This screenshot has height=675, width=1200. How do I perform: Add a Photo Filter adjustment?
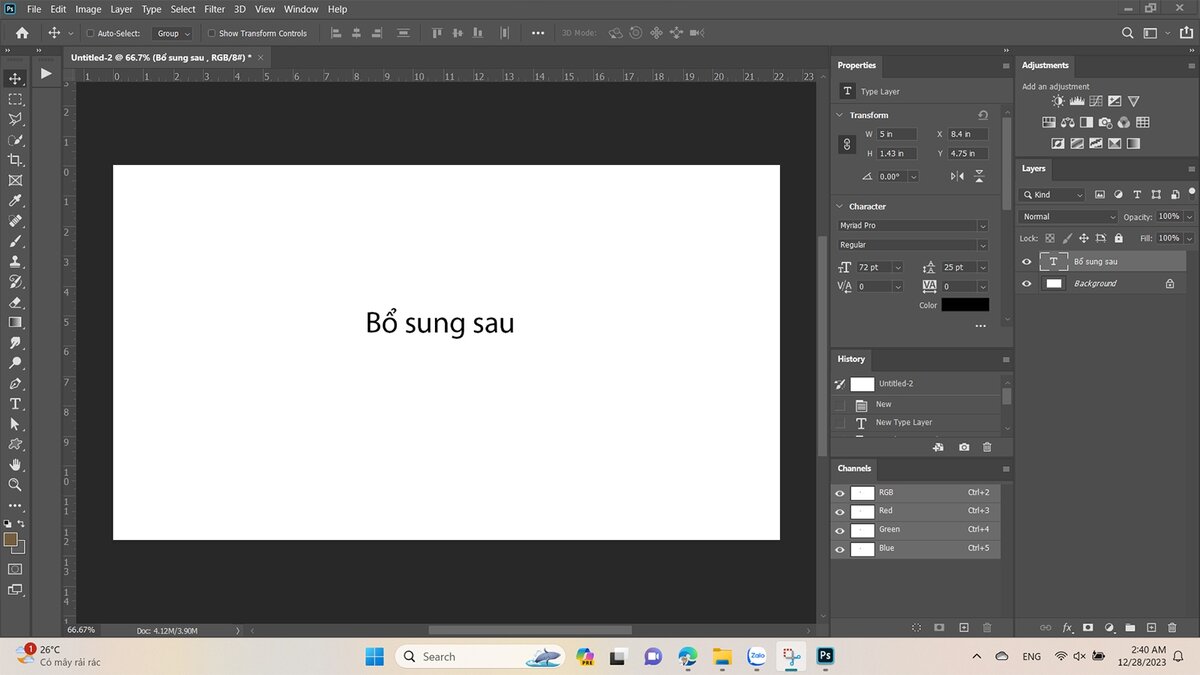(1105, 122)
